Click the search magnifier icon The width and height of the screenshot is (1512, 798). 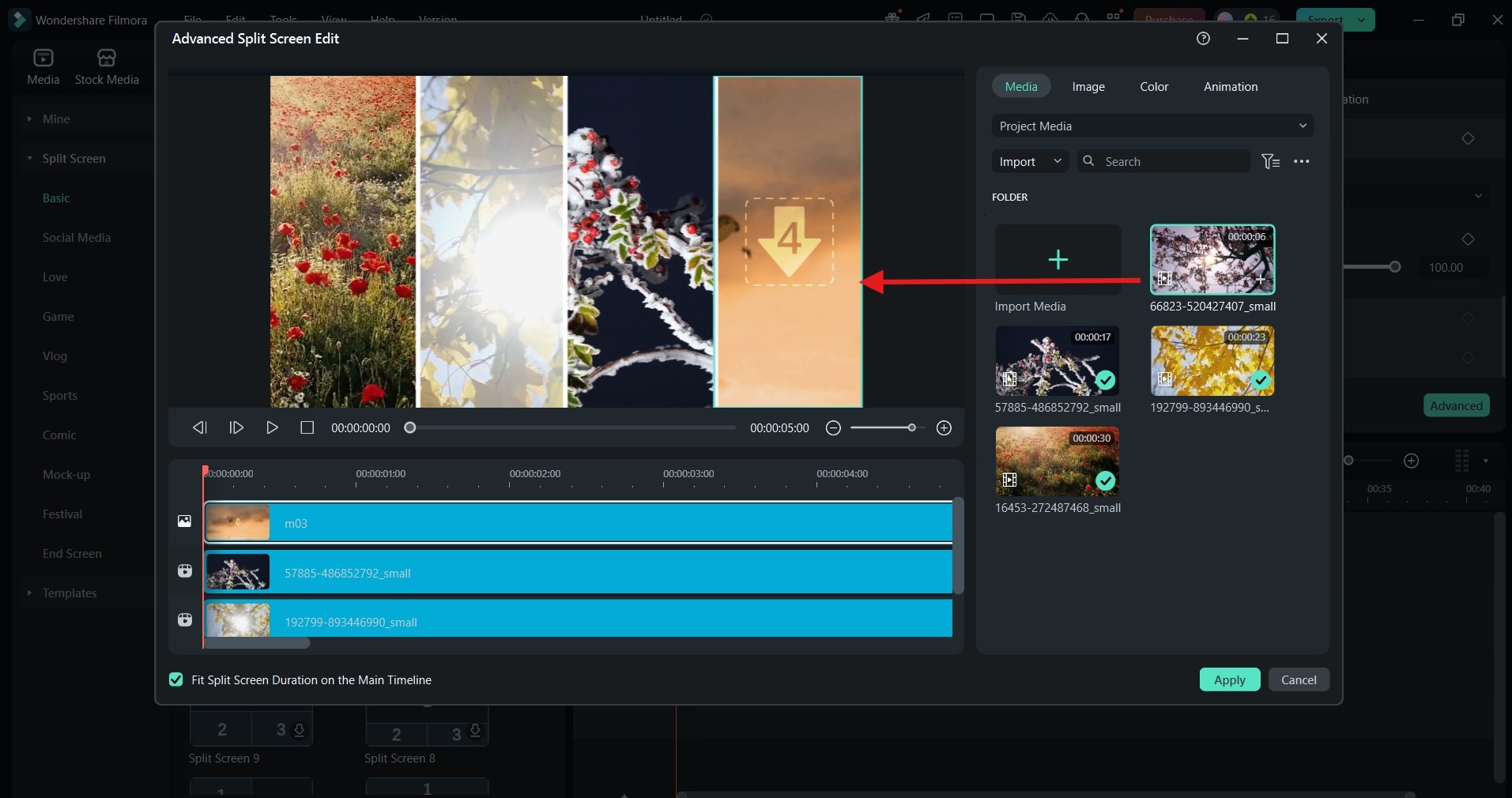(1088, 161)
